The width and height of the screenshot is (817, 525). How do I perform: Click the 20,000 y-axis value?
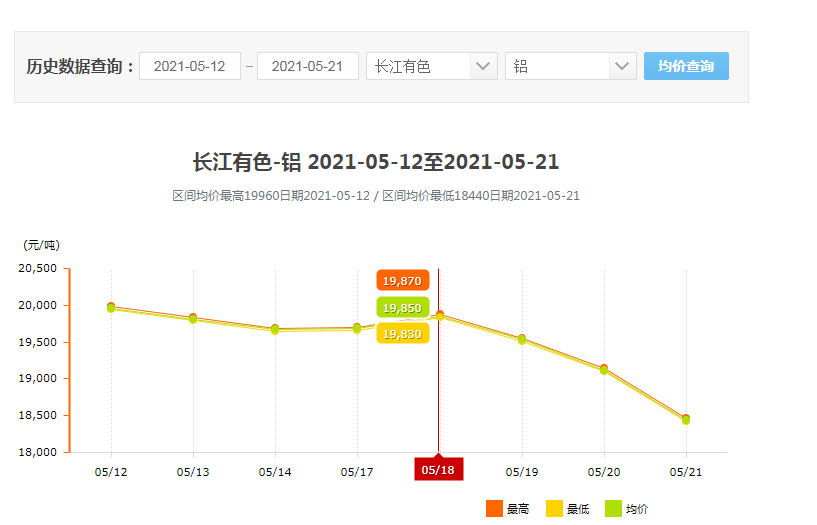coord(38,305)
